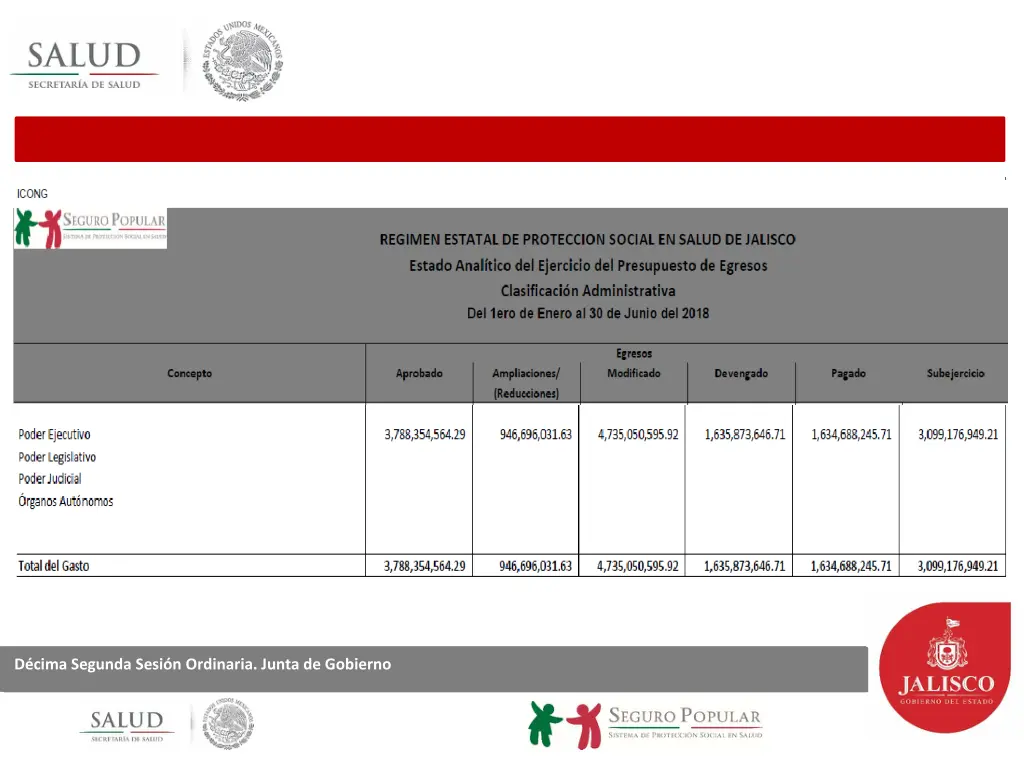
Task: Select the 'Total del Gasto' row label
Action: (54, 566)
